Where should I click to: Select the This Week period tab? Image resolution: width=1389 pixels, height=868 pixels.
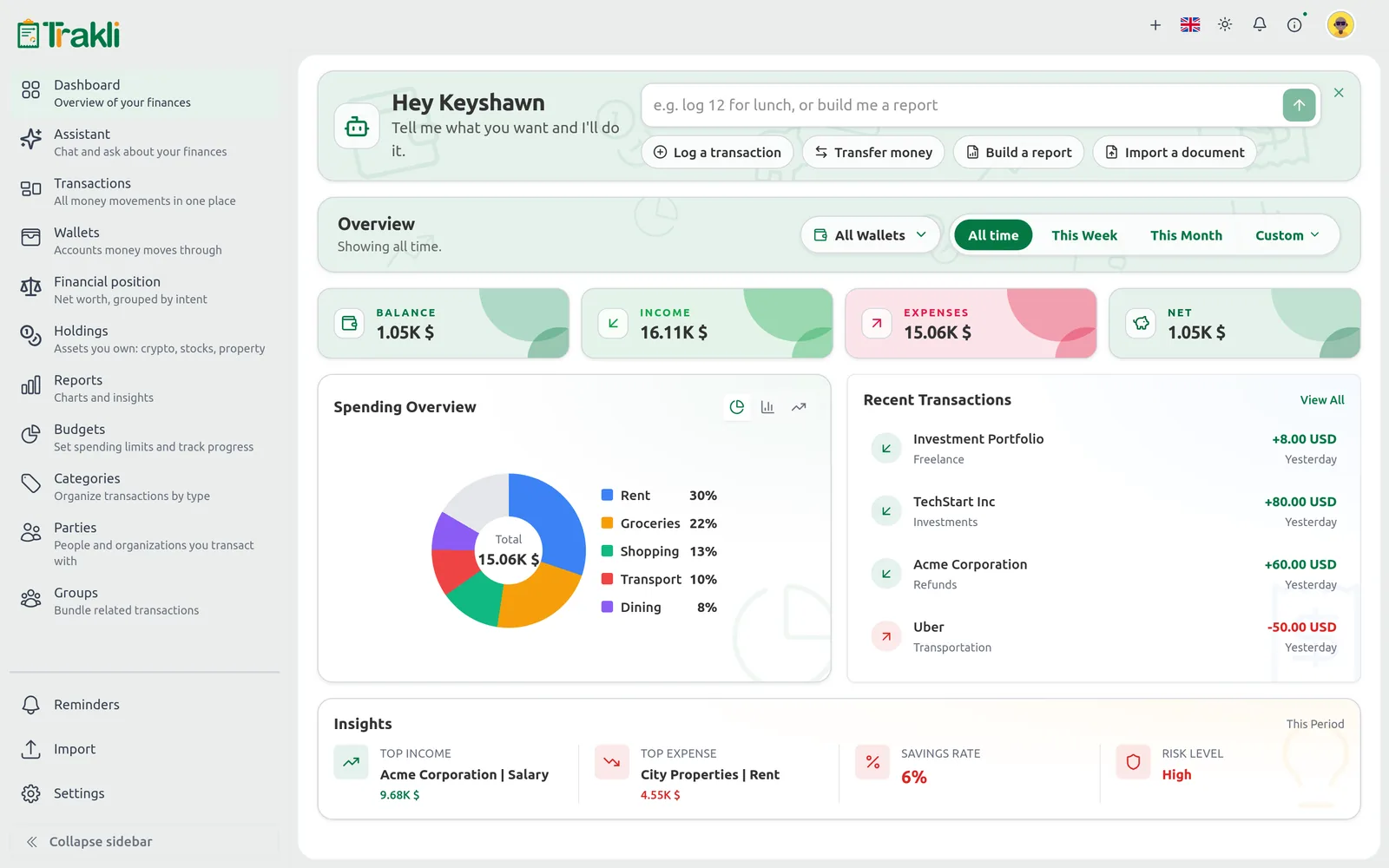click(x=1084, y=235)
